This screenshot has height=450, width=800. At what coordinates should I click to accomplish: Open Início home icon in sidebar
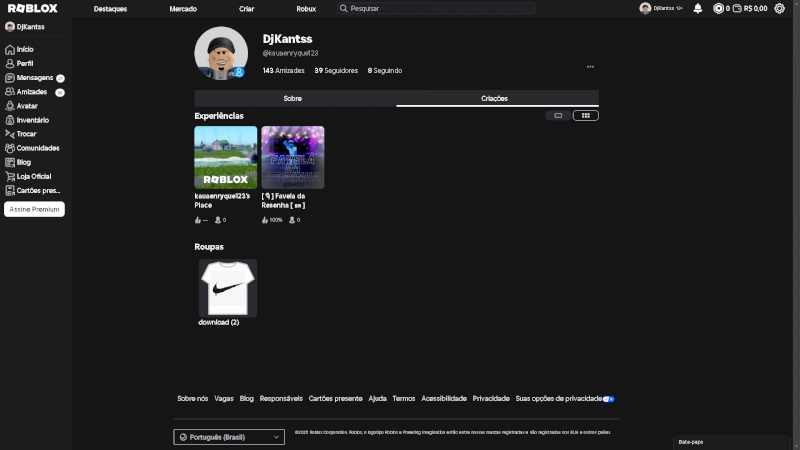pos(10,48)
